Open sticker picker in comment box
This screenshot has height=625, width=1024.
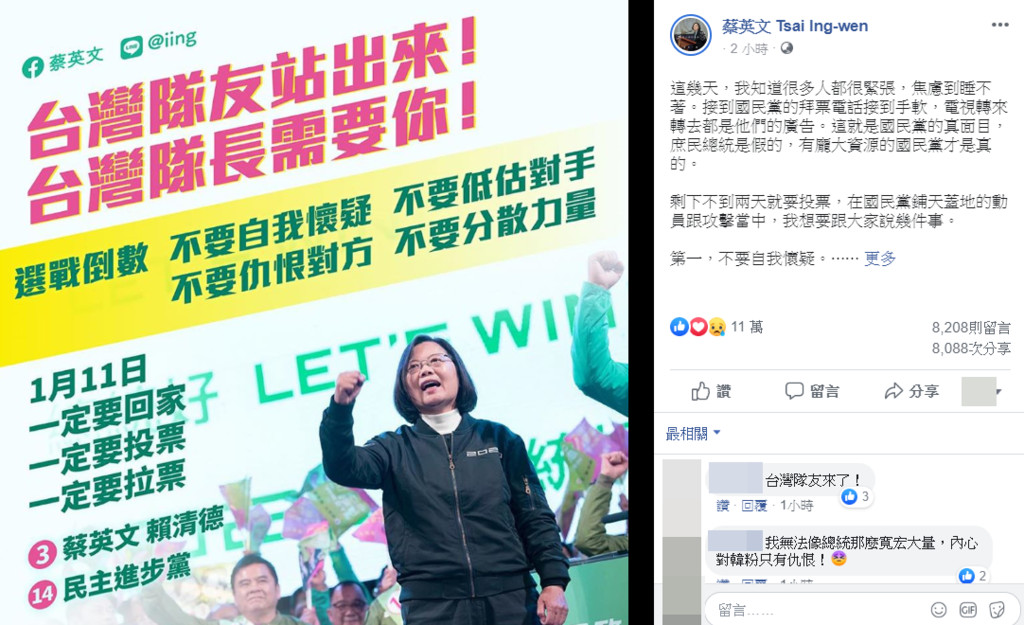click(997, 610)
